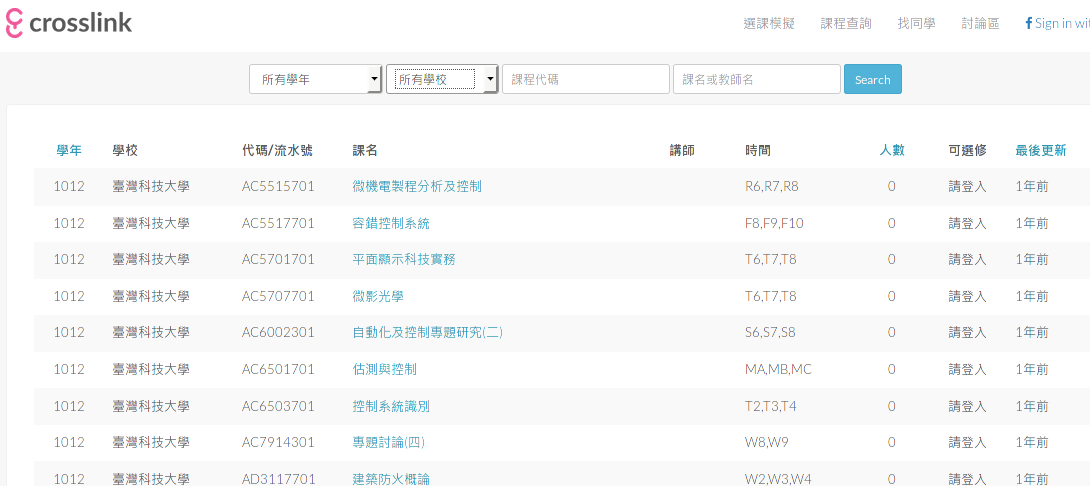Sign in with the Facebook link

tap(1057, 24)
